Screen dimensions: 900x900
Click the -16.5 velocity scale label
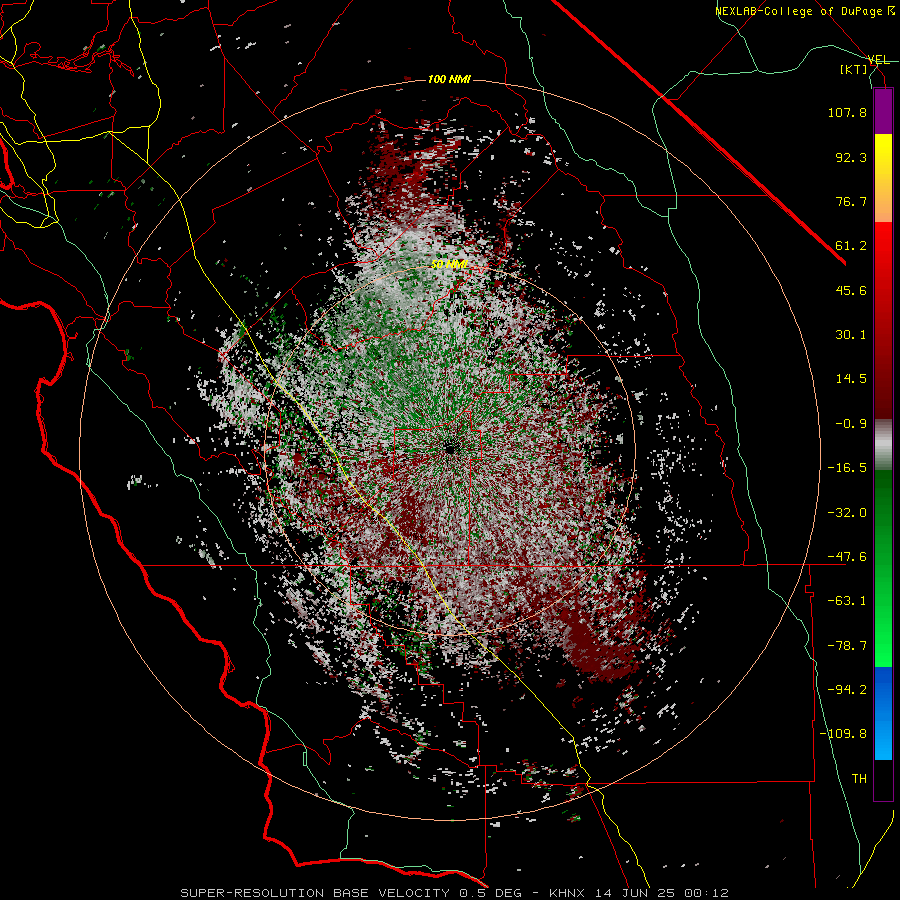(x=847, y=468)
